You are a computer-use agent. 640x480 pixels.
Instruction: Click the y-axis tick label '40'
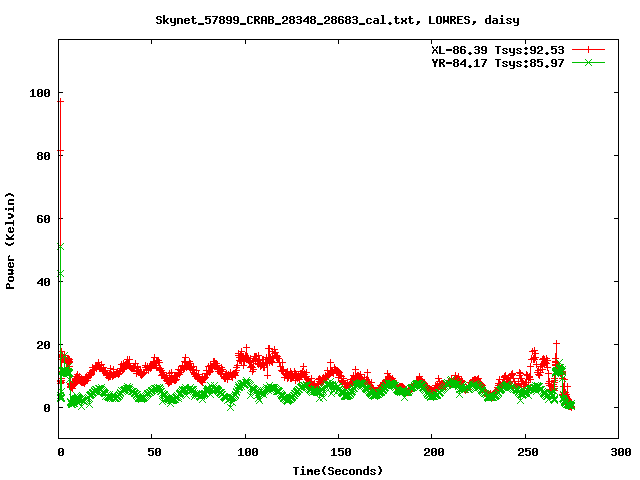coord(43,282)
